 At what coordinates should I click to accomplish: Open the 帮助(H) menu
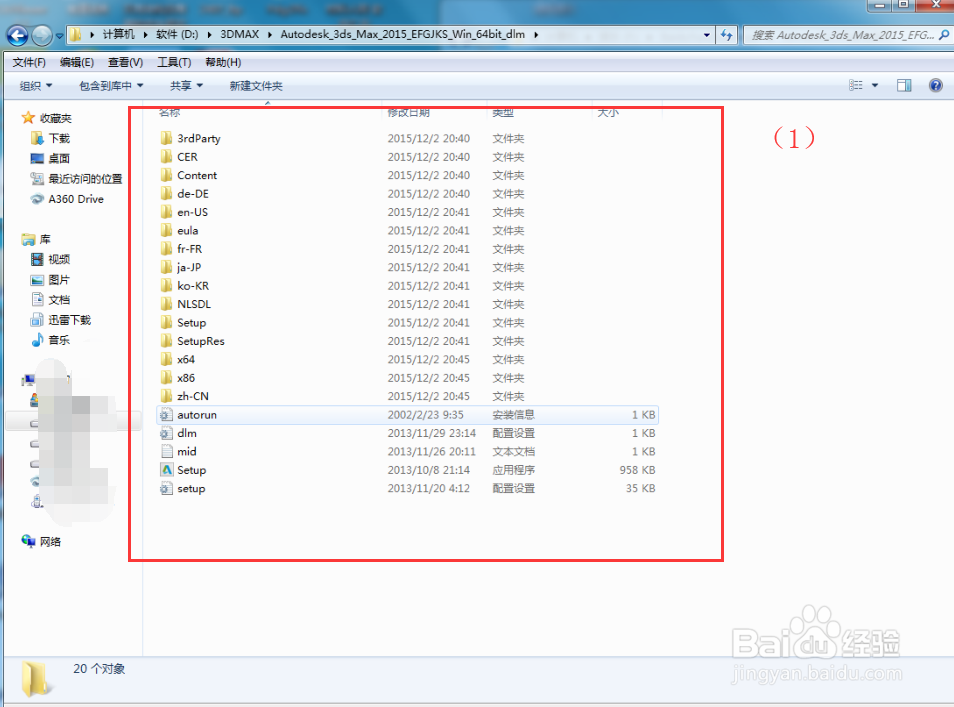pos(223,62)
